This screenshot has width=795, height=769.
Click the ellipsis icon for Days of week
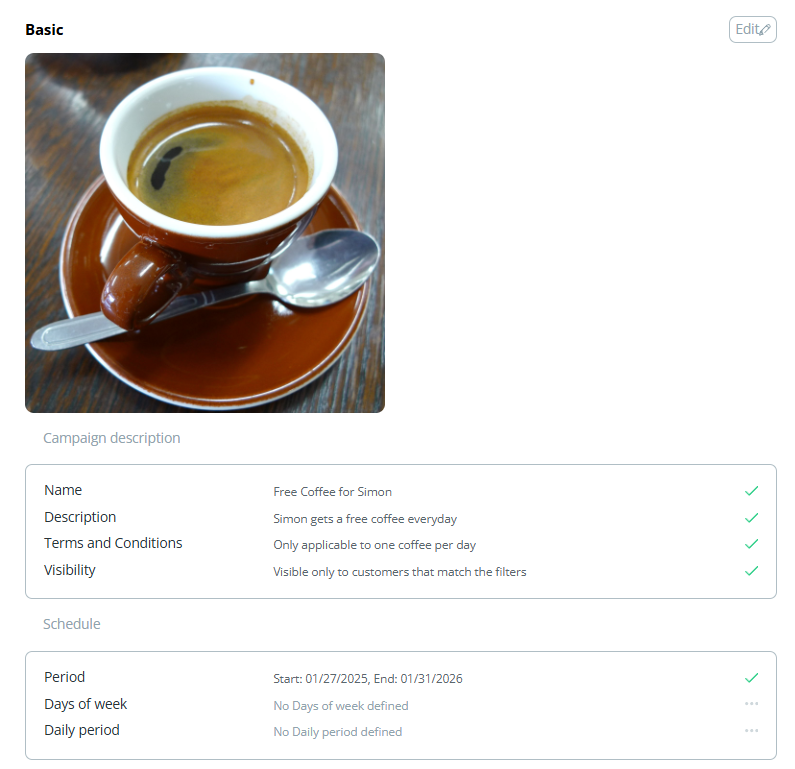pos(751,704)
